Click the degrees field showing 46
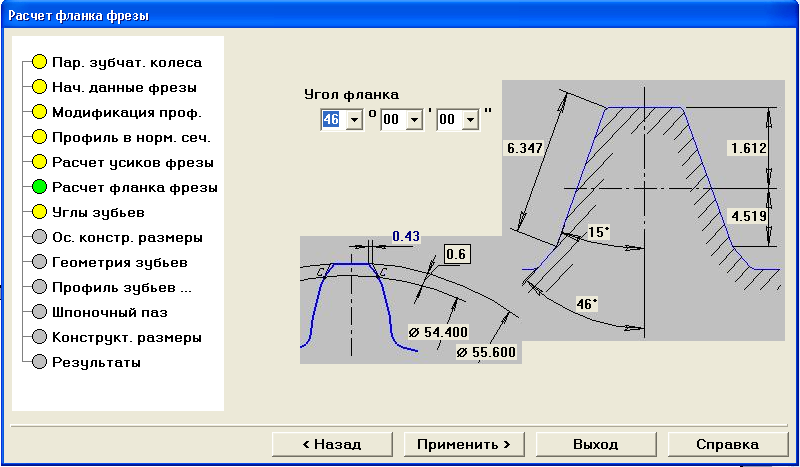 tap(334, 120)
